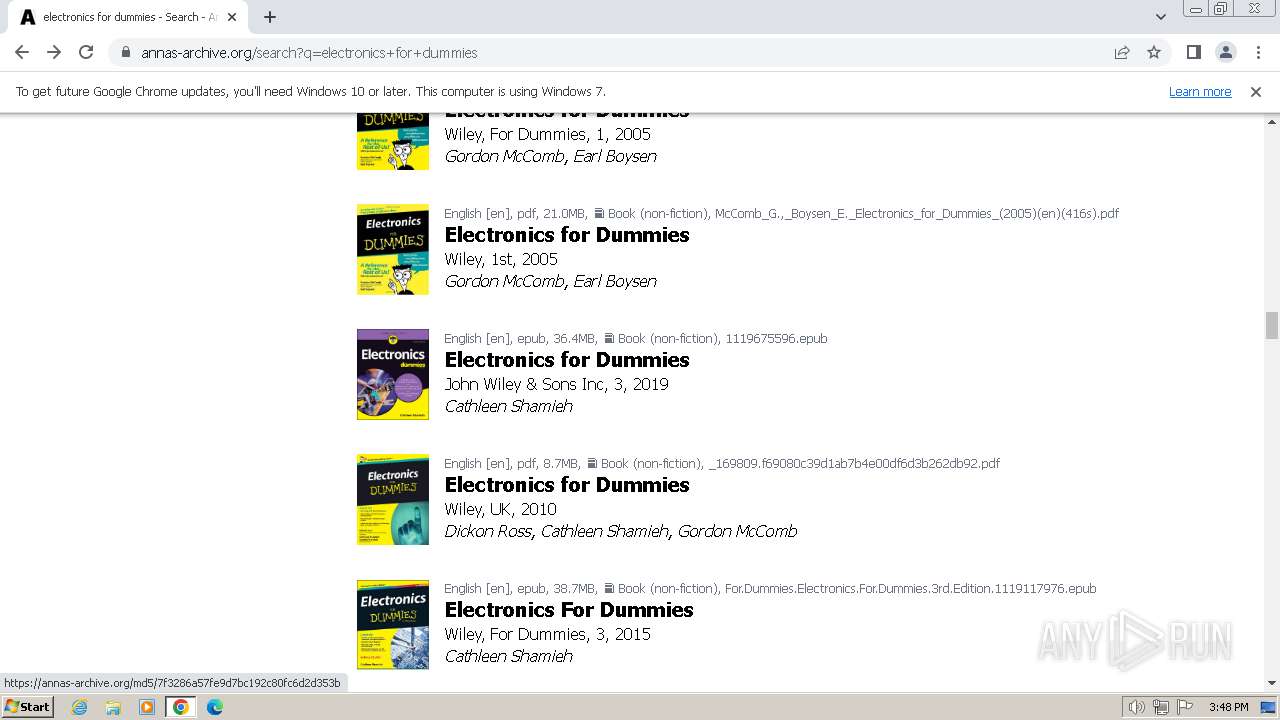Viewport: 1280px width, 720px height.
Task: Click the scrollbar down arrow
Action: coord(1271,683)
